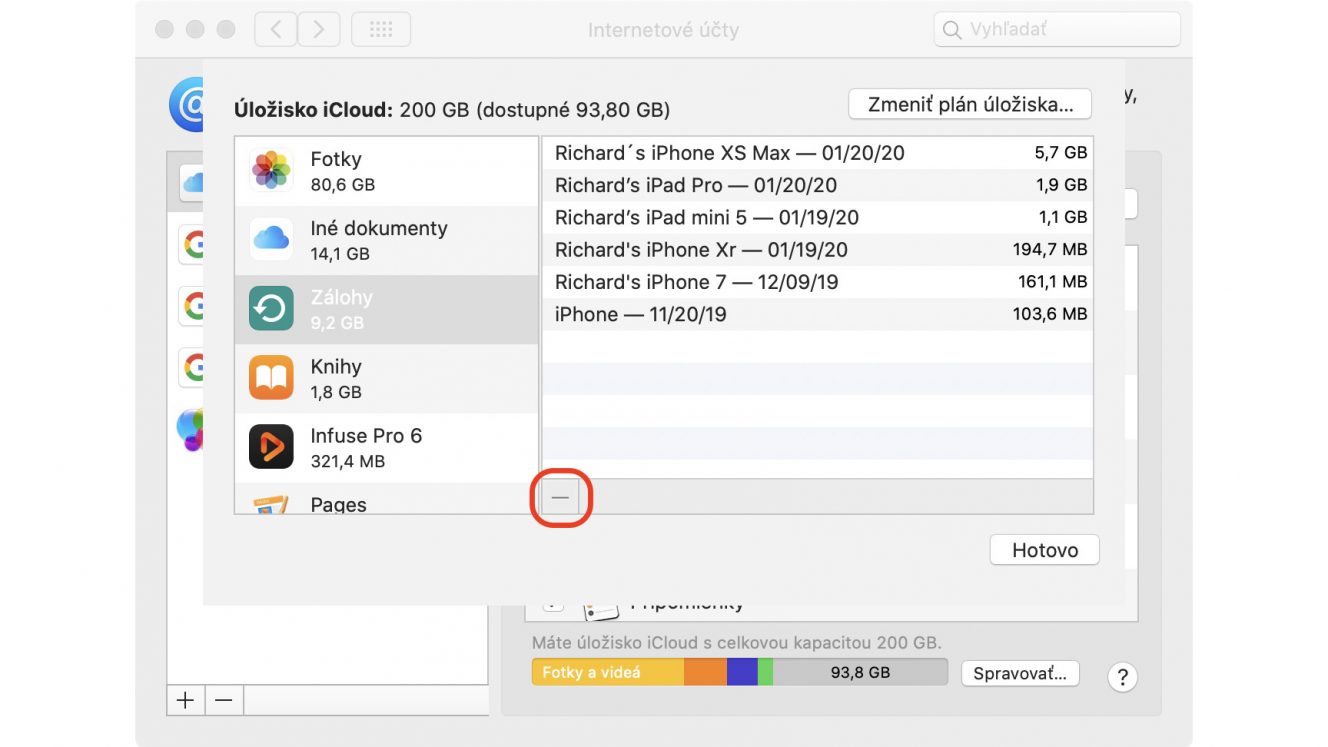1328x747 pixels.
Task: Click the green storage bar segment
Action: (x=765, y=672)
